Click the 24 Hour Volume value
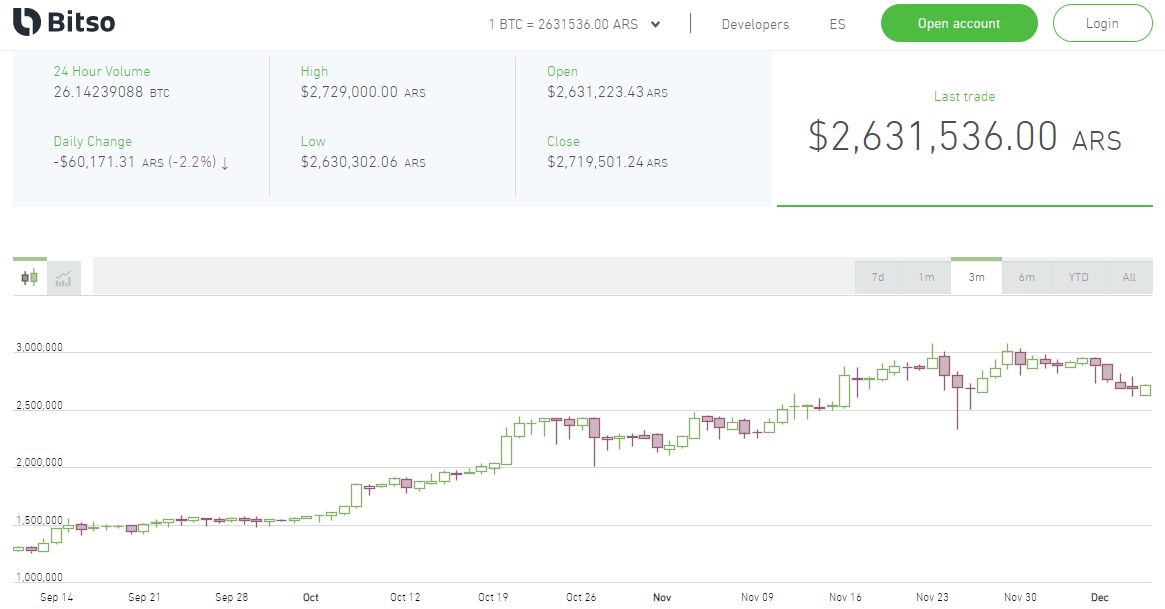Viewport: 1165px width, 609px height. click(x=100, y=92)
